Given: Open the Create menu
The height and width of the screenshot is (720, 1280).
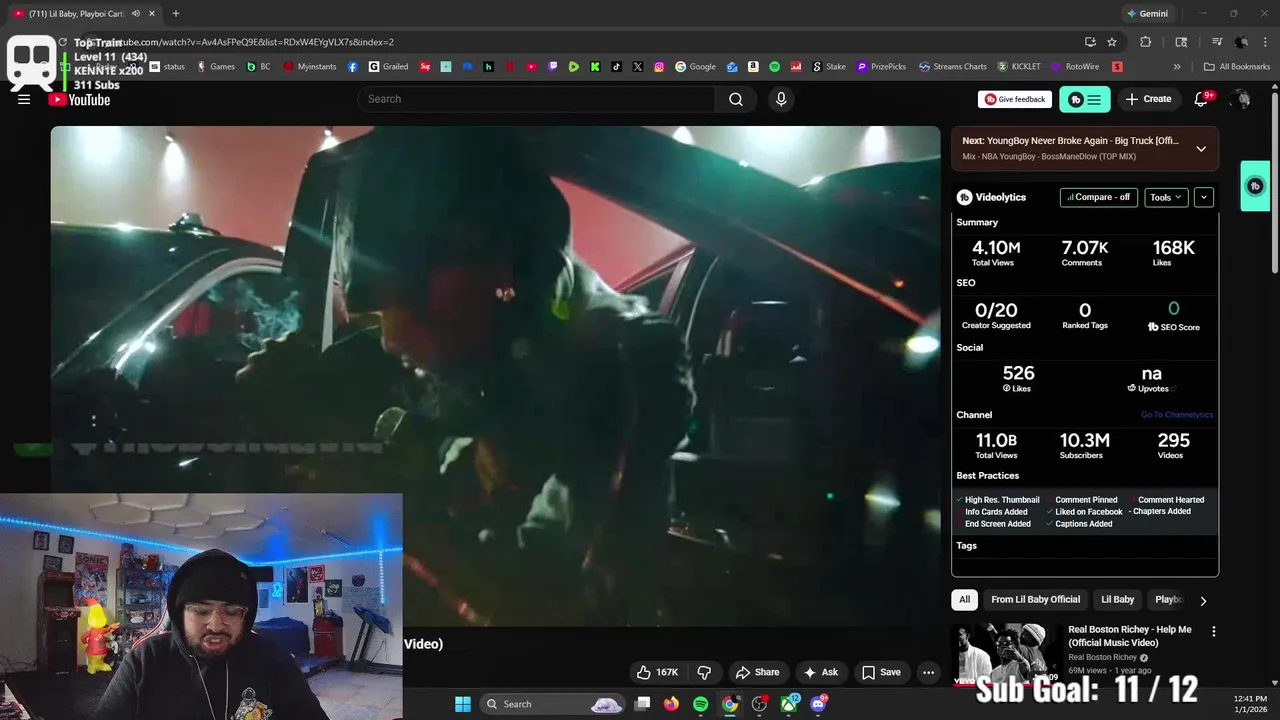Looking at the screenshot, I should coord(1148,99).
